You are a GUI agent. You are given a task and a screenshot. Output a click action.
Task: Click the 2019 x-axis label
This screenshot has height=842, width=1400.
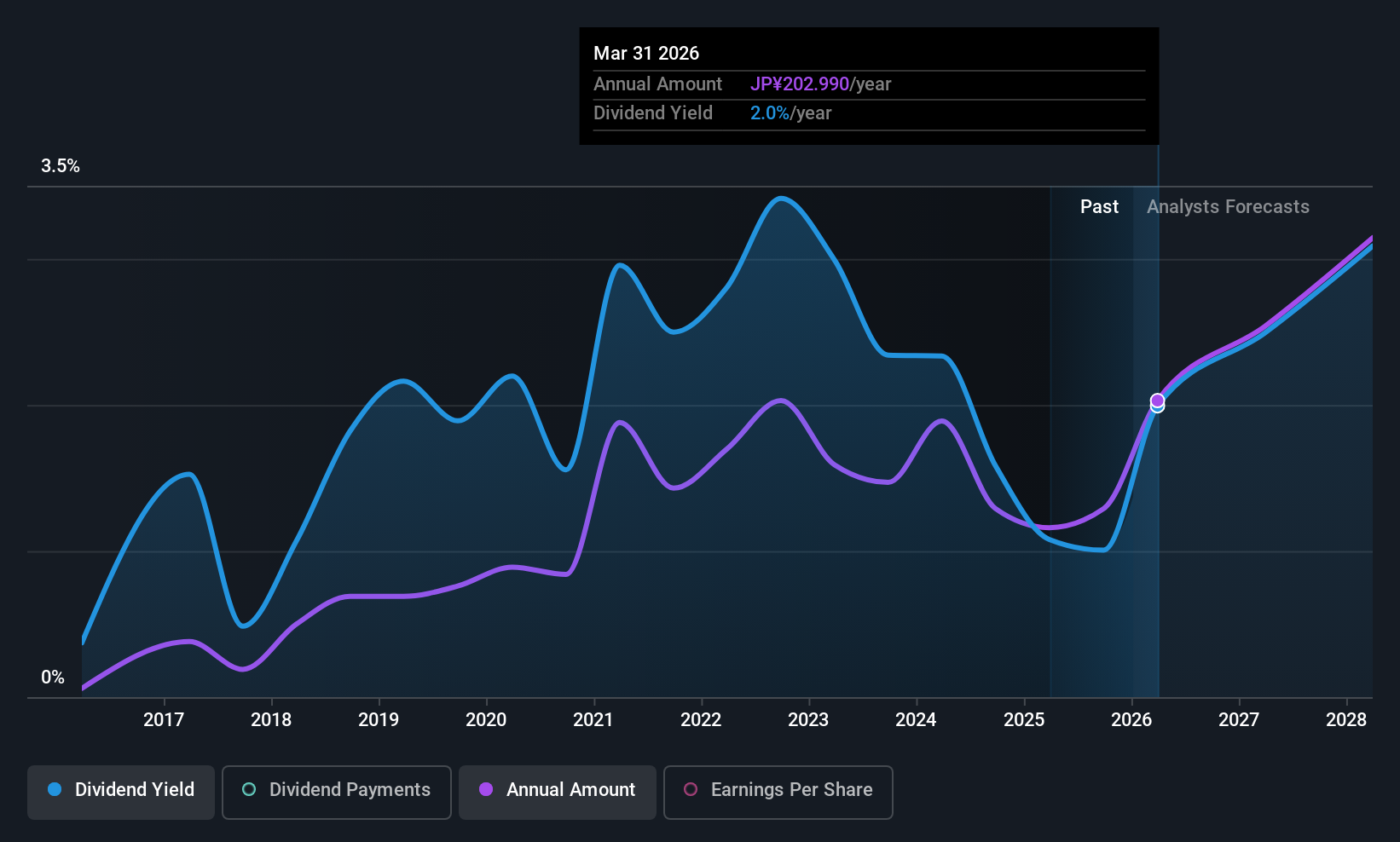[x=379, y=720]
